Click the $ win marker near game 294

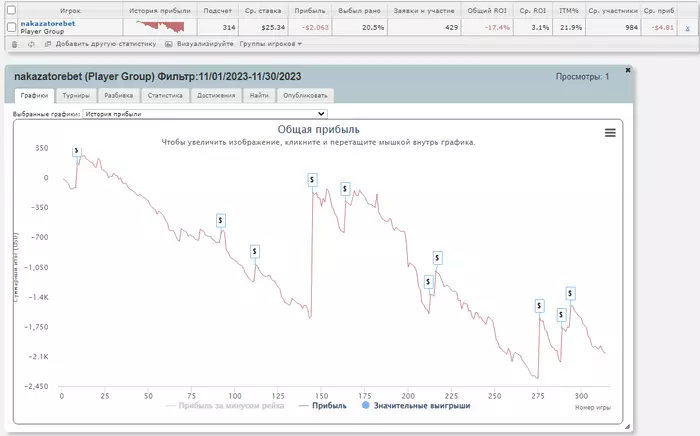(570, 293)
